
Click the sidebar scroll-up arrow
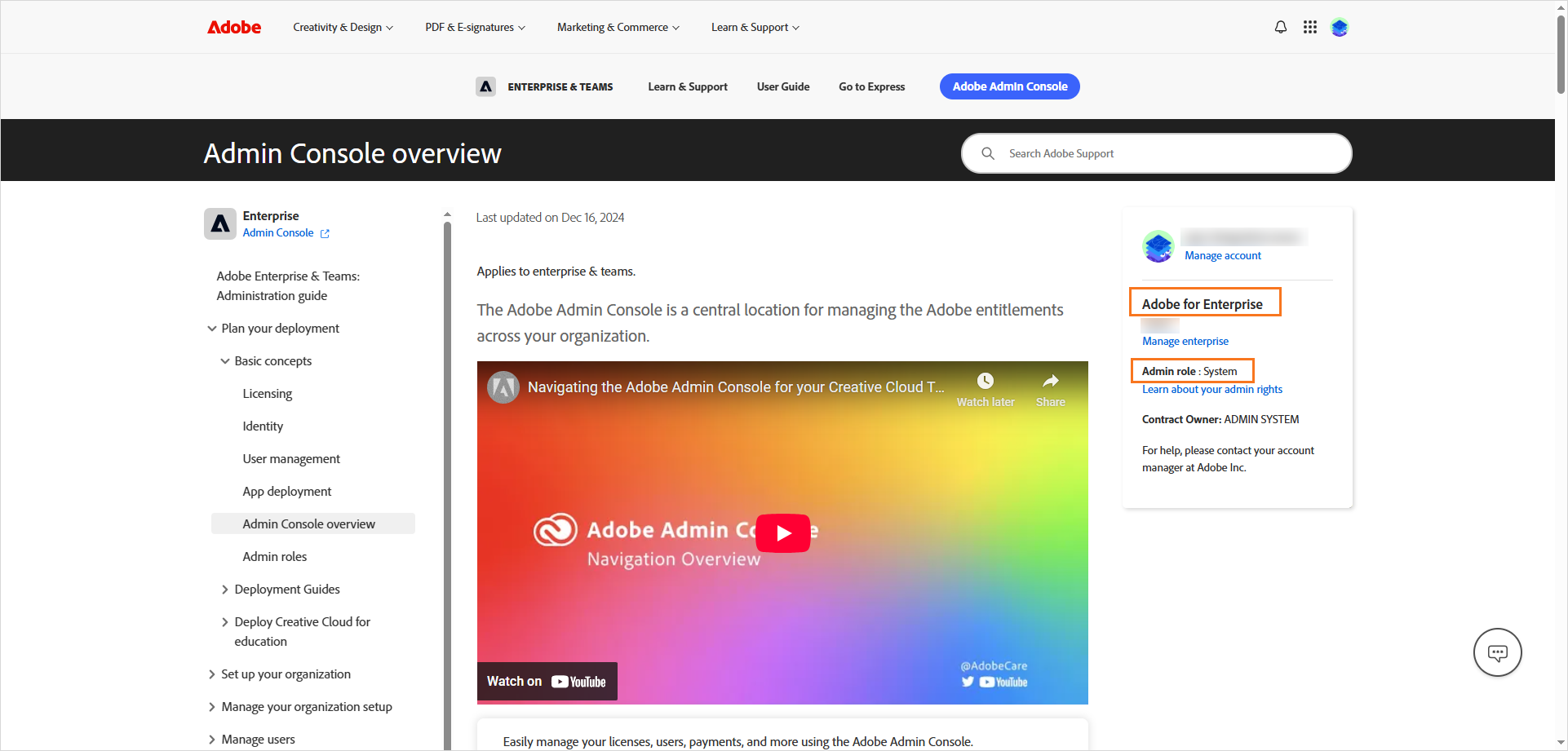tap(447, 214)
